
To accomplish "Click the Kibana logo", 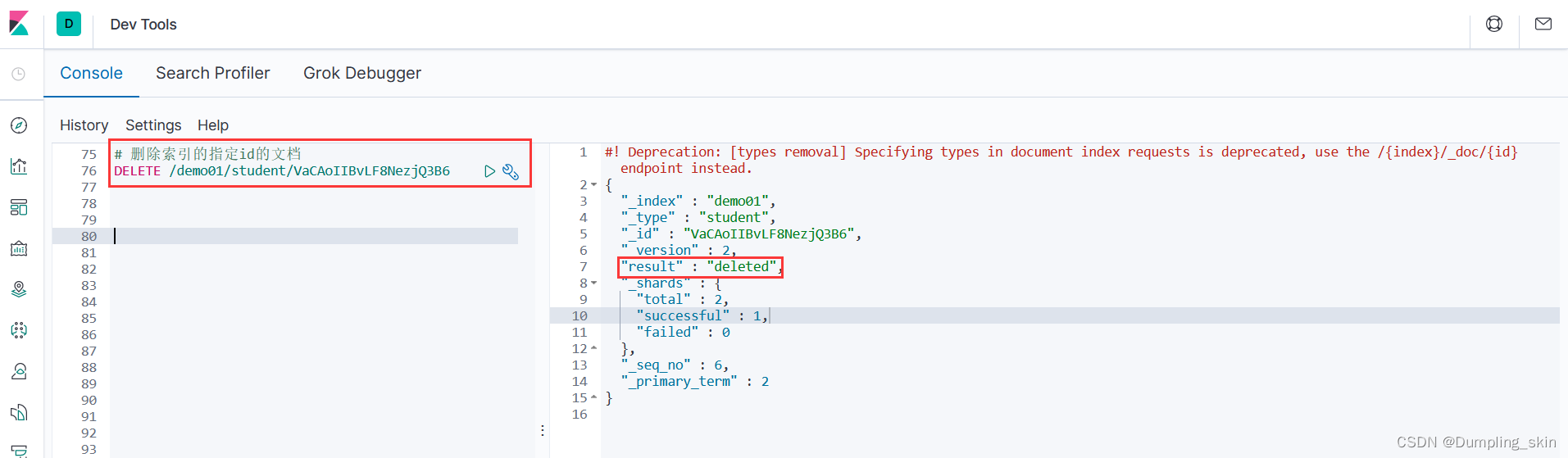I will [19, 24].
